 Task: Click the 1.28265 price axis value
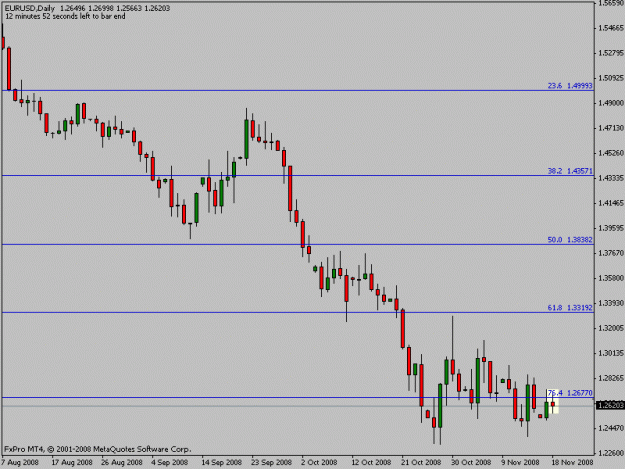click(611, 378)
